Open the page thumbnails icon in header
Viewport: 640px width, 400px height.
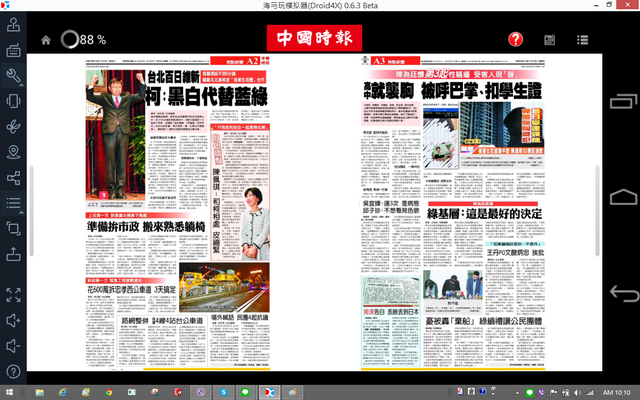point(549,40)
